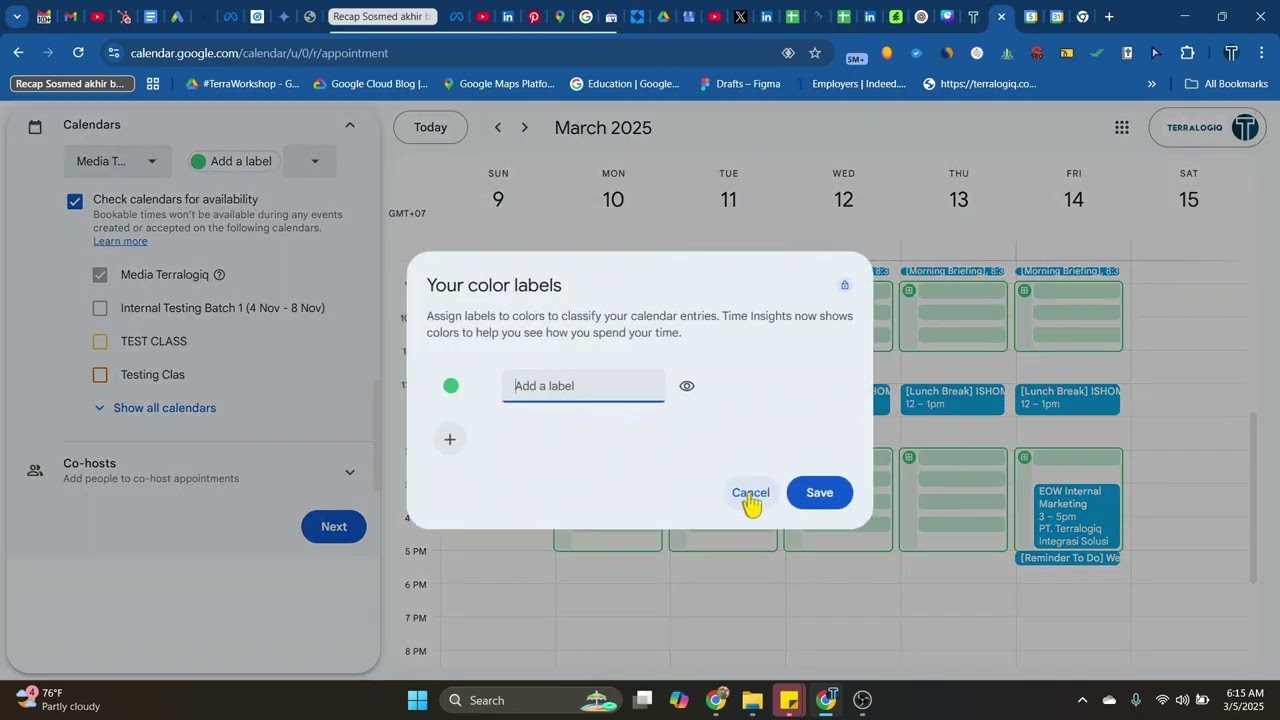Open the weather widget 76°F
This screenshot has height=720, width=1280.
click(60, 699)
